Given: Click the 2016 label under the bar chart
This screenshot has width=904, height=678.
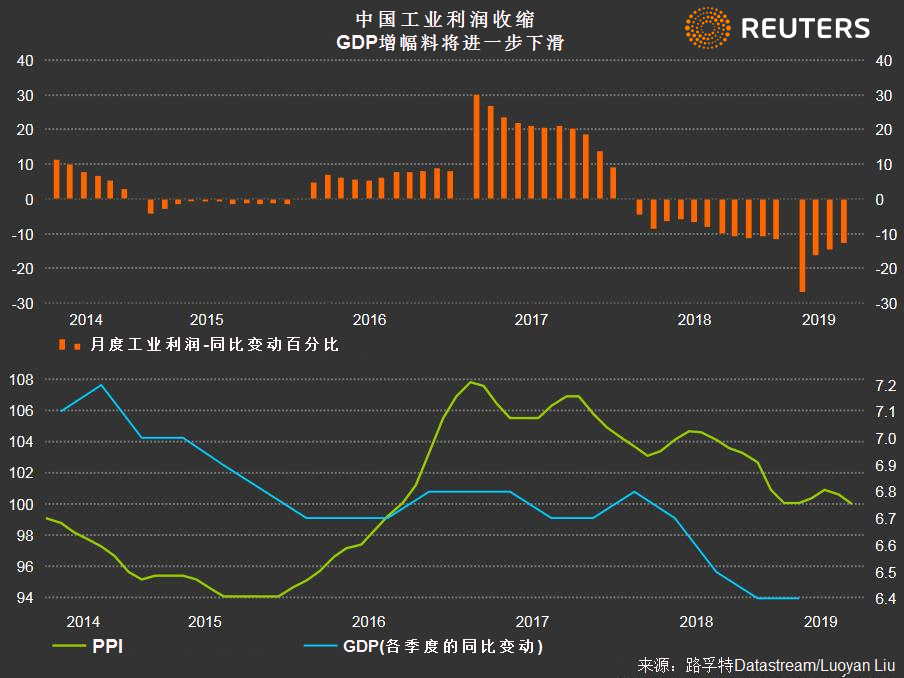Looking at the screenshot, I should pos(369,319).
